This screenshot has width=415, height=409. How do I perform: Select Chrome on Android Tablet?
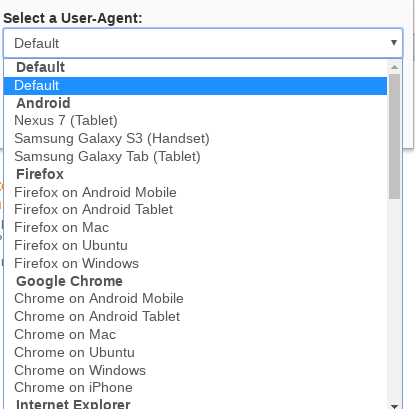tap(195, 317)
